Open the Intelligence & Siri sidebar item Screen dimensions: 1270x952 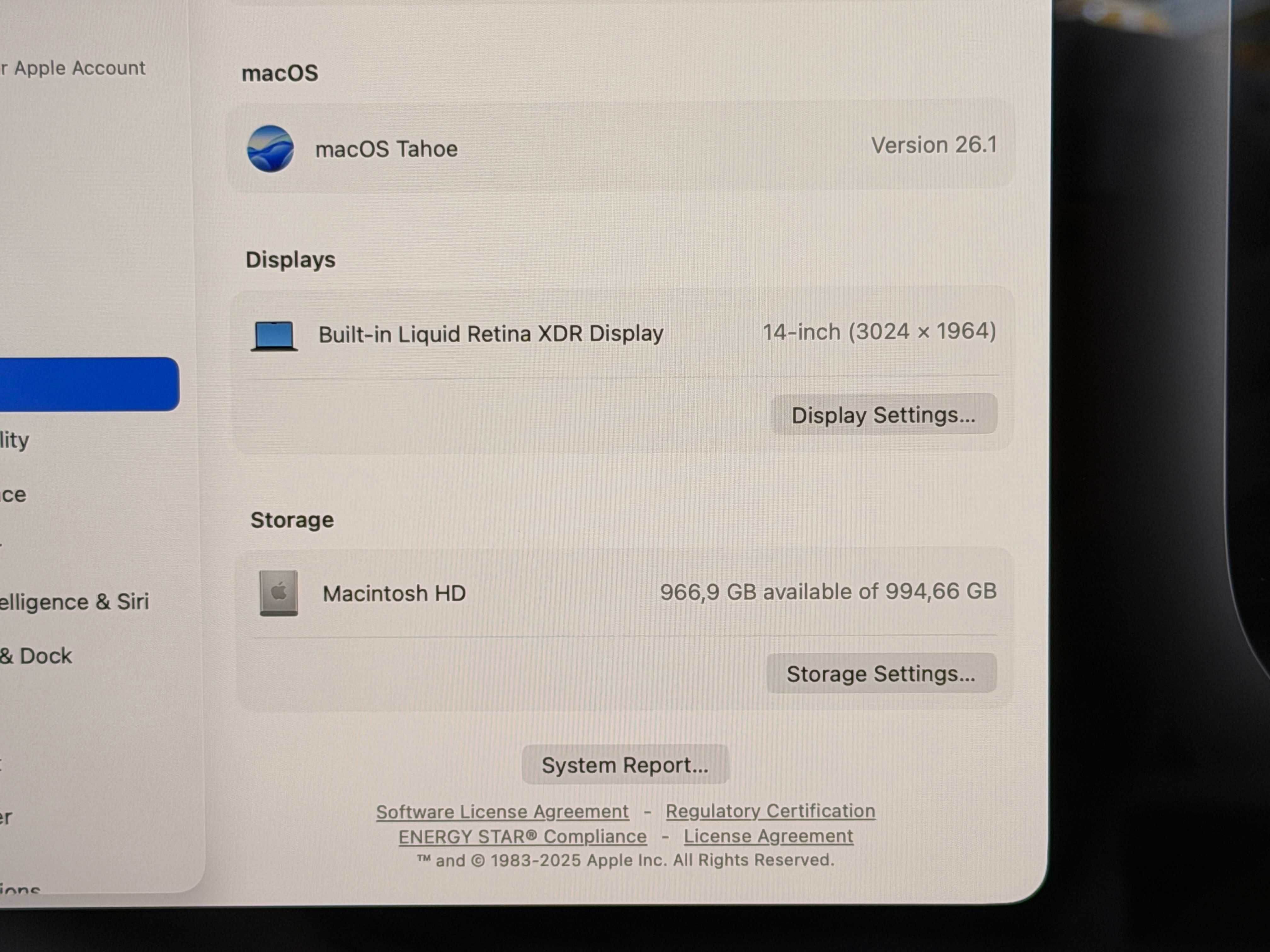pos(75,601)
